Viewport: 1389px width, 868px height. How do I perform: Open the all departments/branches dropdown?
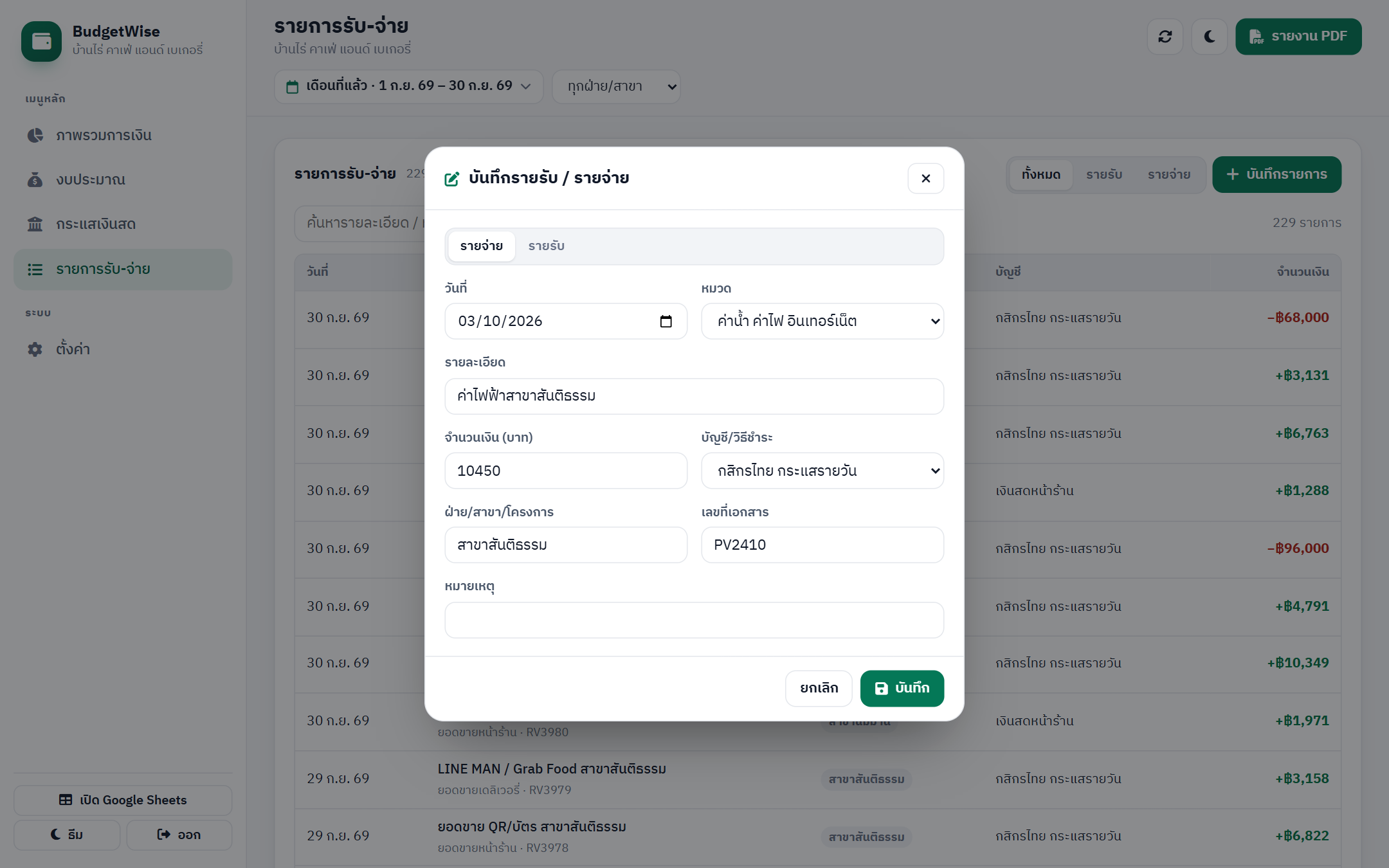coord(616,86)
